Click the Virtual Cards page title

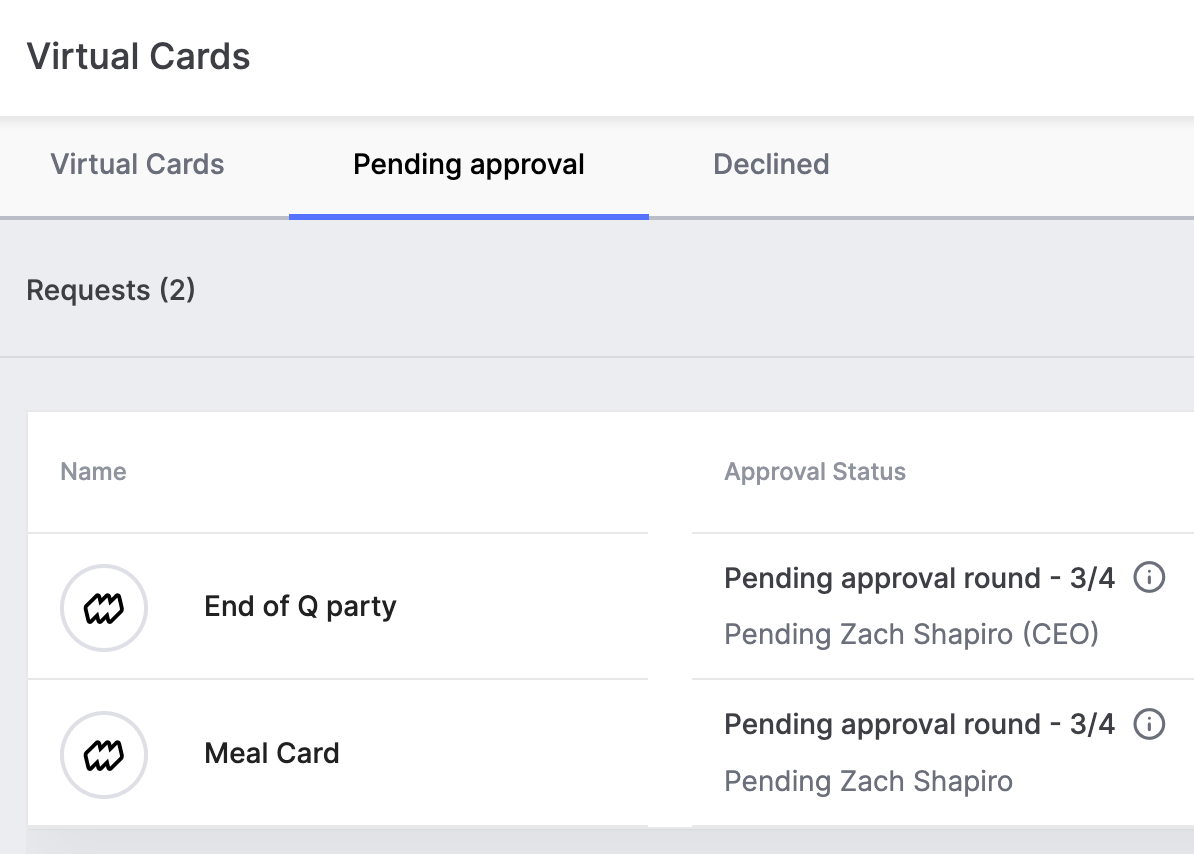[138, 56]
